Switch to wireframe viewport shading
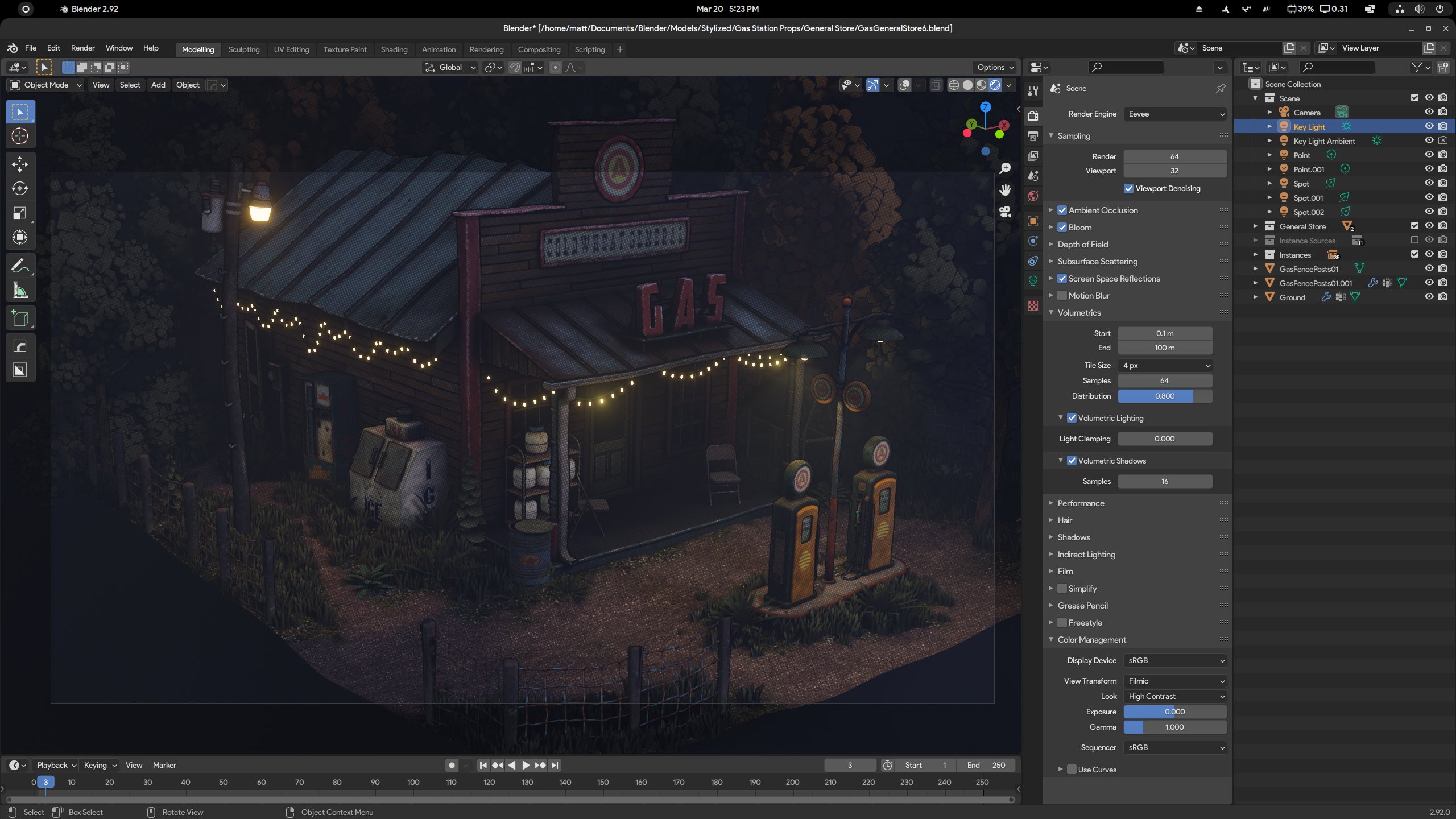 pyautogui.click(x=954, y=85)
